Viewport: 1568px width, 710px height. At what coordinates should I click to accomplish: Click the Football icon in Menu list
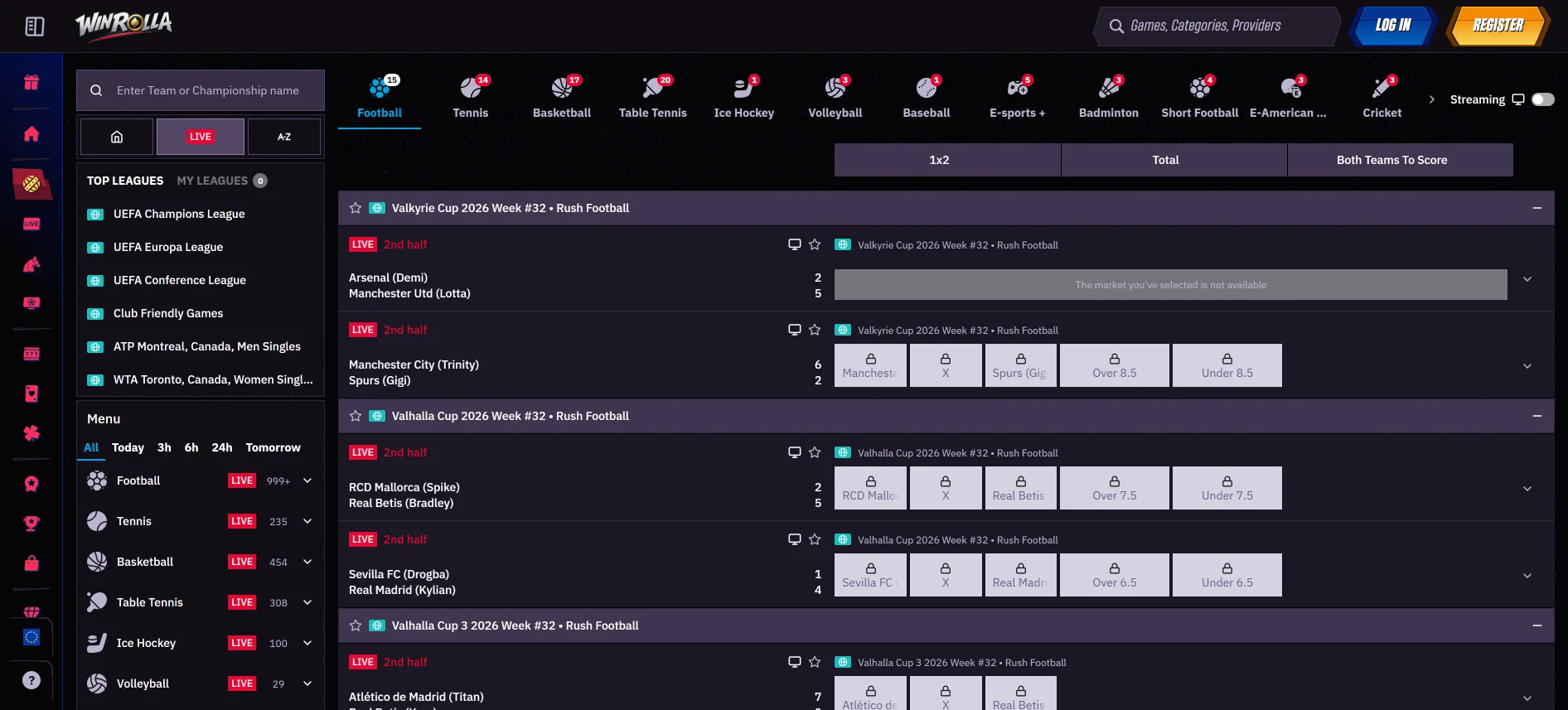(97, 481)
